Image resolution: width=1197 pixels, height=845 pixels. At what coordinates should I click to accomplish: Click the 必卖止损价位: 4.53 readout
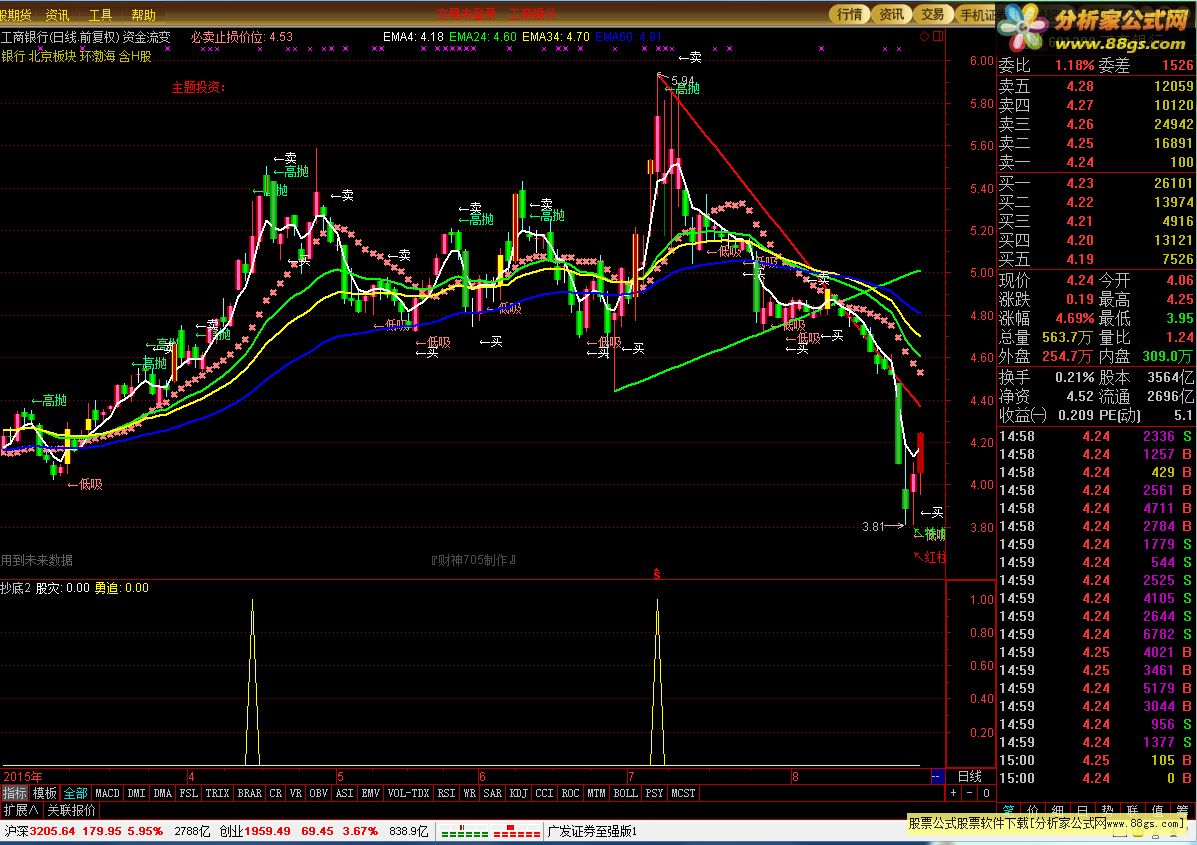coord(241,37)
